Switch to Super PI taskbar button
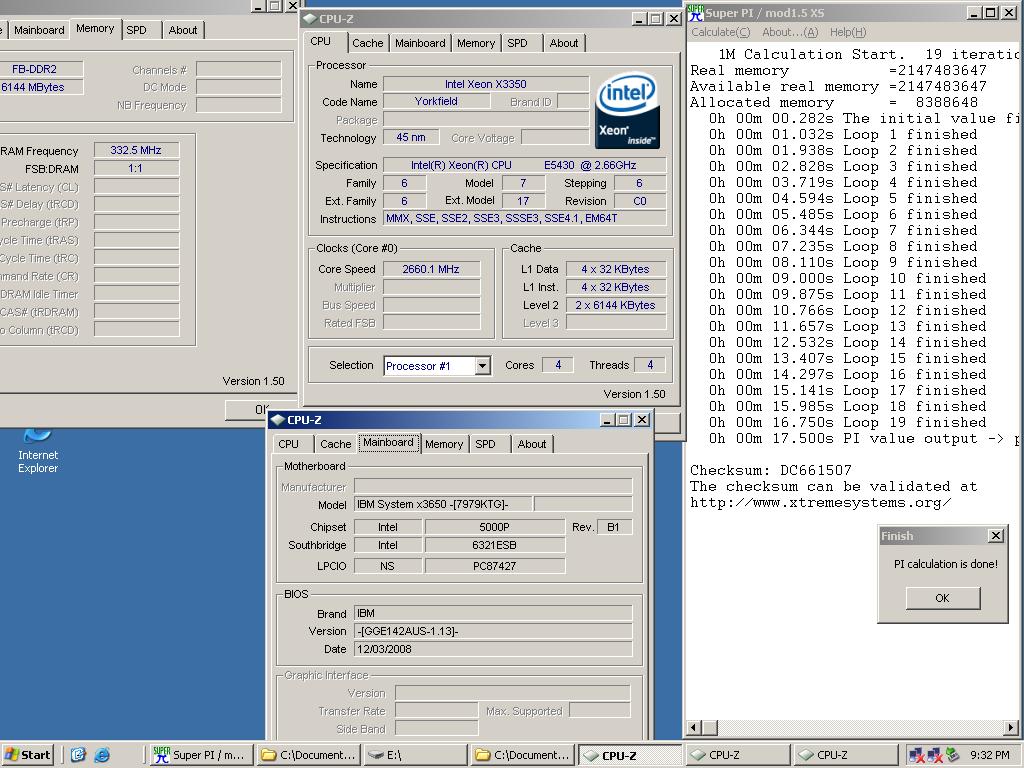Image resolution: width=1024 pixels, height=768 pixels. [x=201, y=755]
